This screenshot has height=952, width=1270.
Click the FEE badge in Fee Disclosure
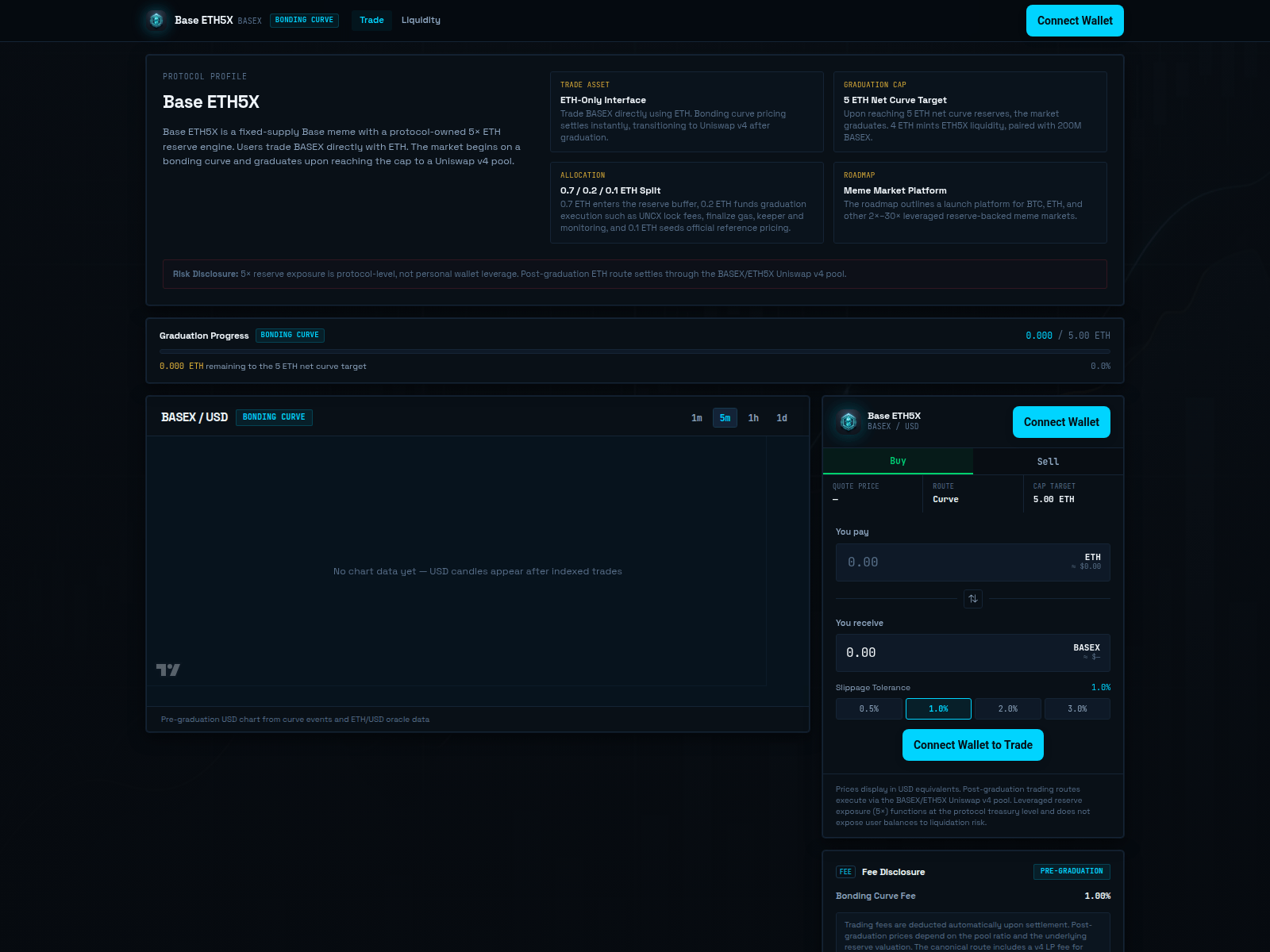click(845, 872)
